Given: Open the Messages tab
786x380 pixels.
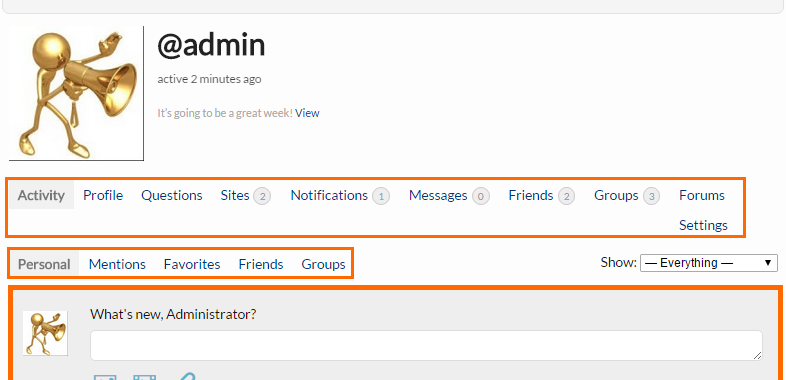Looking at the screenshot, I should click(449, 195).
